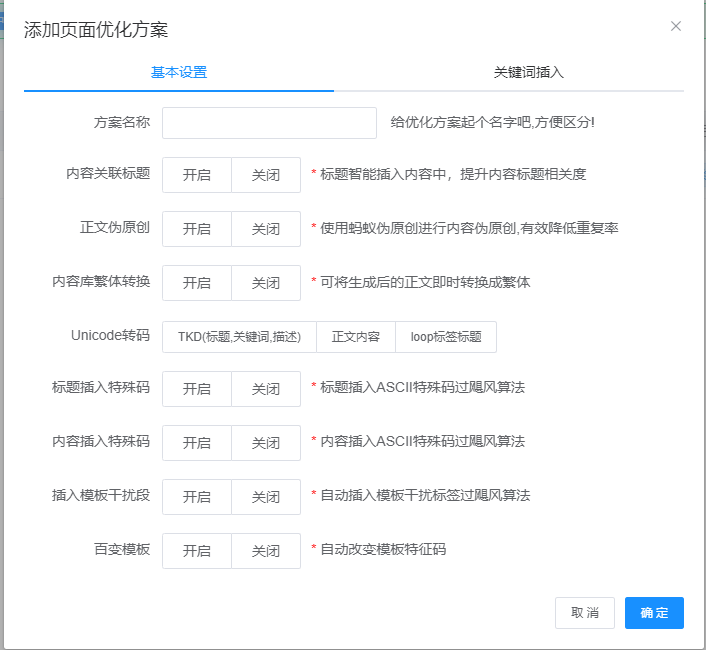Viewport: 706px width, 650px height.
Task: Disable 插入模板干扰段 option 关闭
Action: click(266, 497)
